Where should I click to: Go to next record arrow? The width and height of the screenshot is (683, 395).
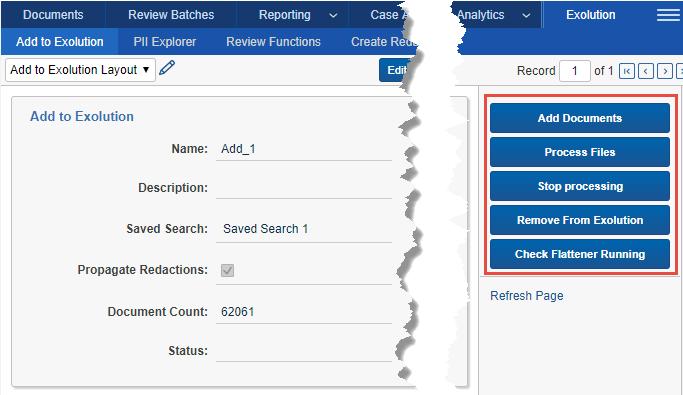coord(665,71)
